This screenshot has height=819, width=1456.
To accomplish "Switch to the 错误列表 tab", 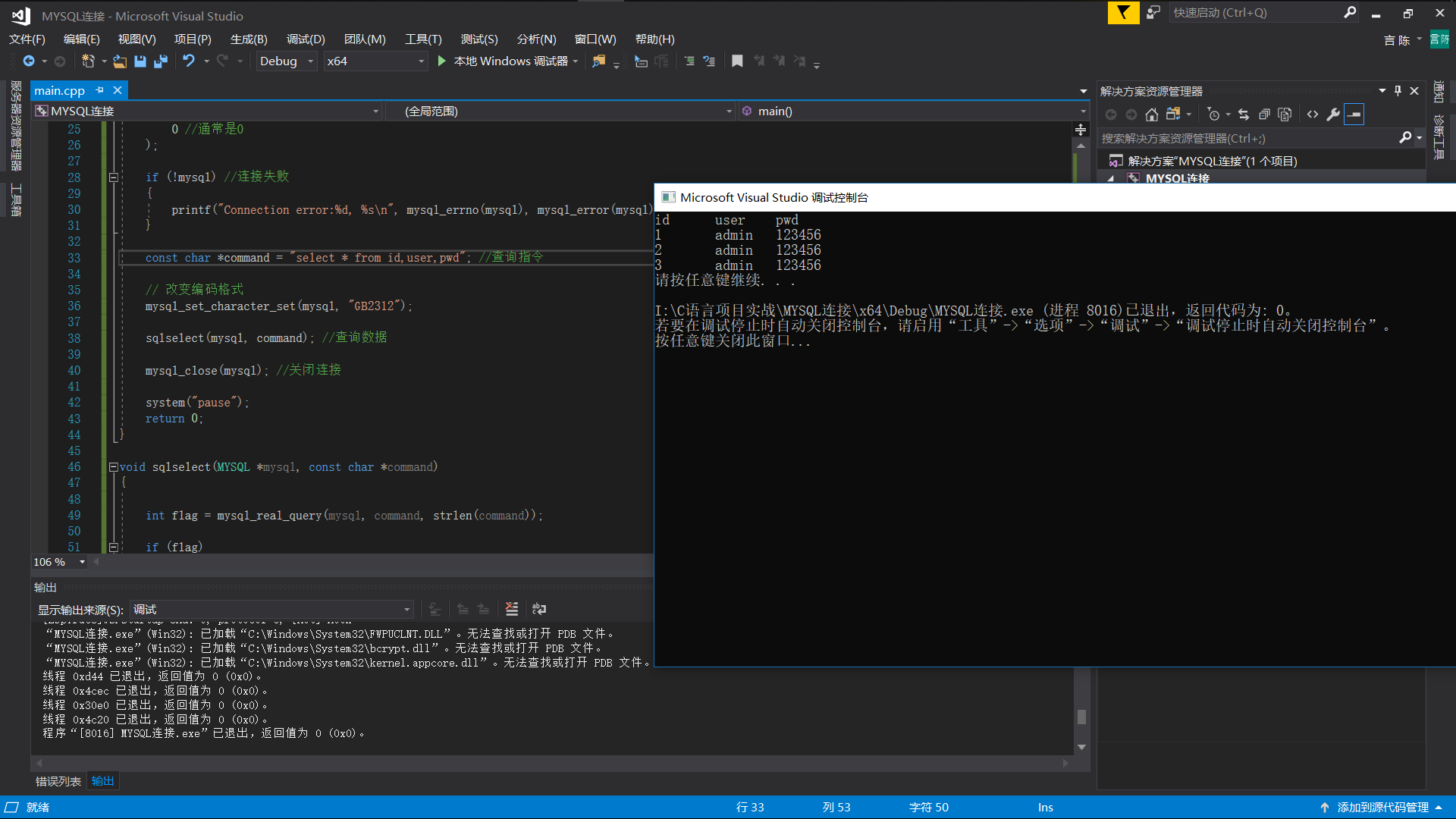I will click(x=58, y=781).
